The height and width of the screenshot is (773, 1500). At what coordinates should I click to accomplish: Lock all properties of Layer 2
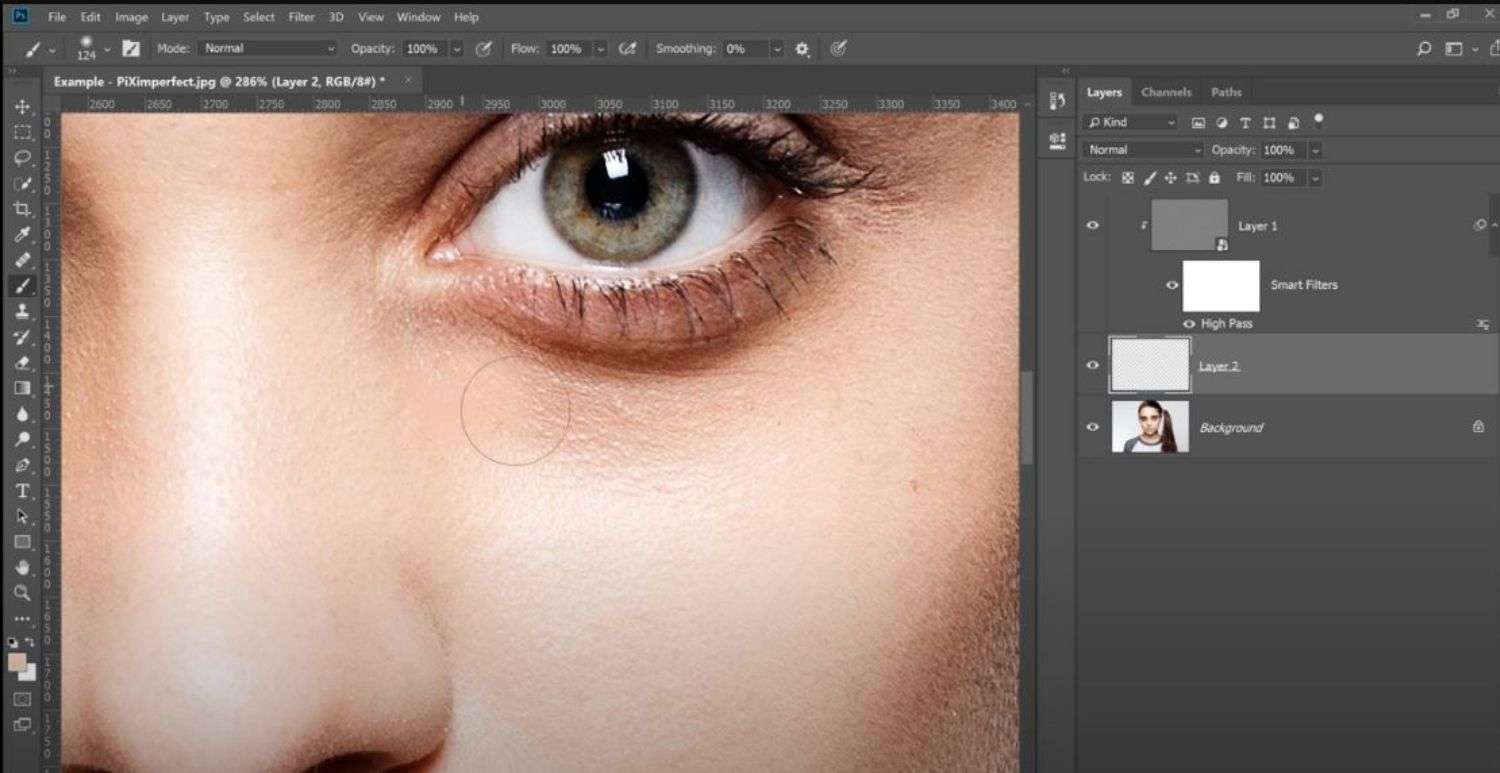pos(1215,177)
